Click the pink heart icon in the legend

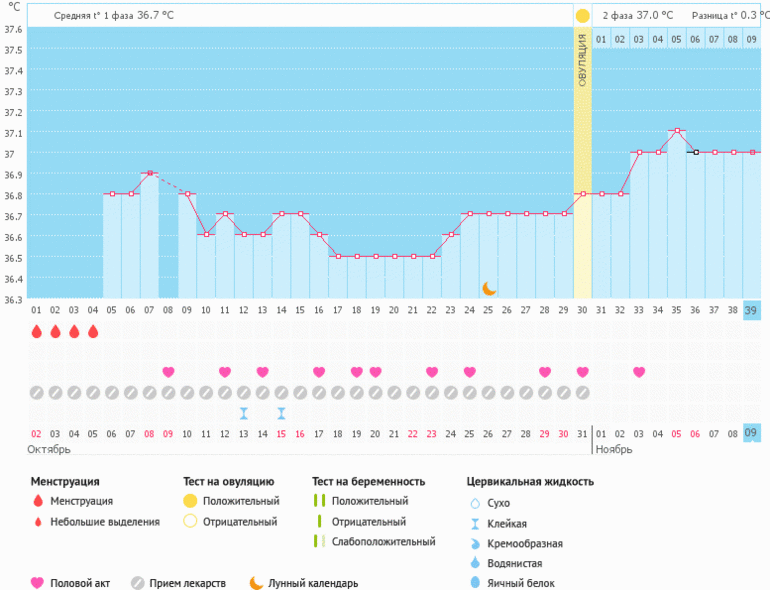38,583
